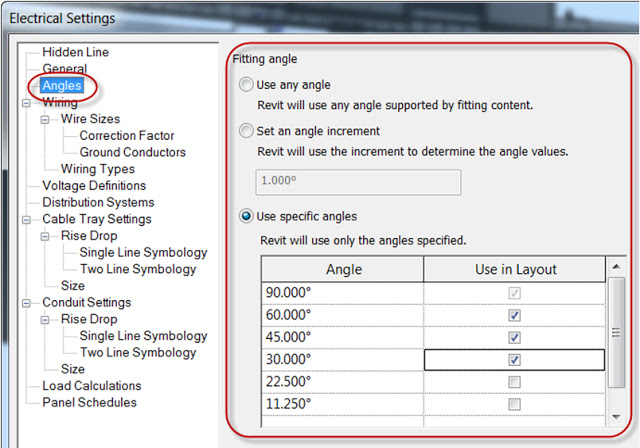Open Distribution Systems settings
Viewport: 640px width, 448px height.
tap(98, 202)
